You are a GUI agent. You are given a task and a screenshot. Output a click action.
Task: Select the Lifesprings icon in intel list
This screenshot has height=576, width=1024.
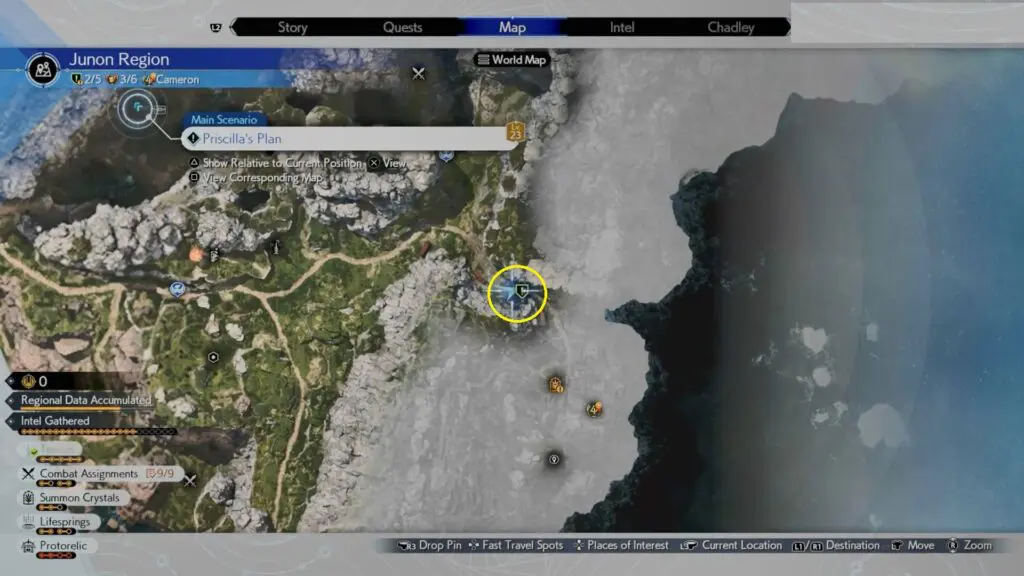click(x=27, y=522)
